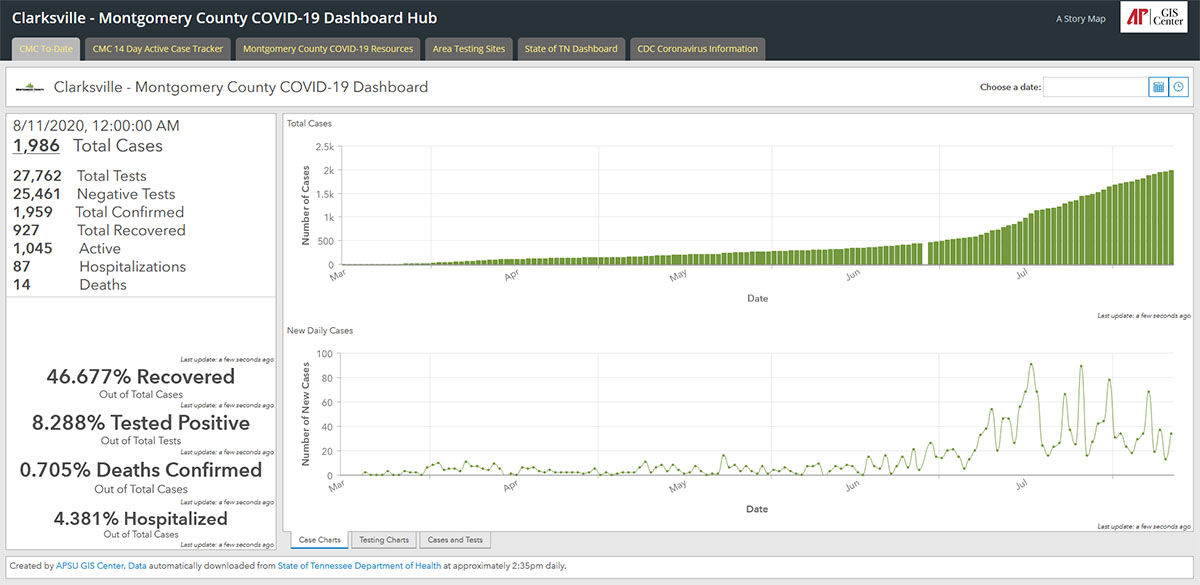Click the A Story Map text
The width and height of the screenshot is (1200, 585).
1080,19
